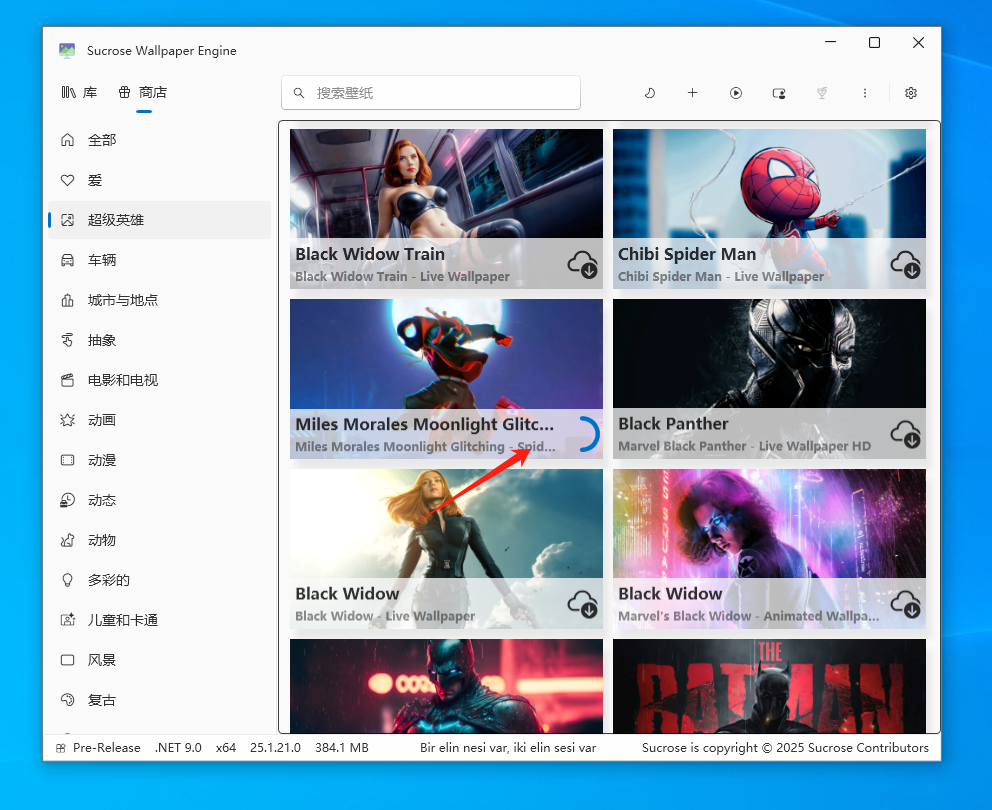Open the 库 (Library) tab
The height and width of the screenshot is (810, 992).
(79, 92)
